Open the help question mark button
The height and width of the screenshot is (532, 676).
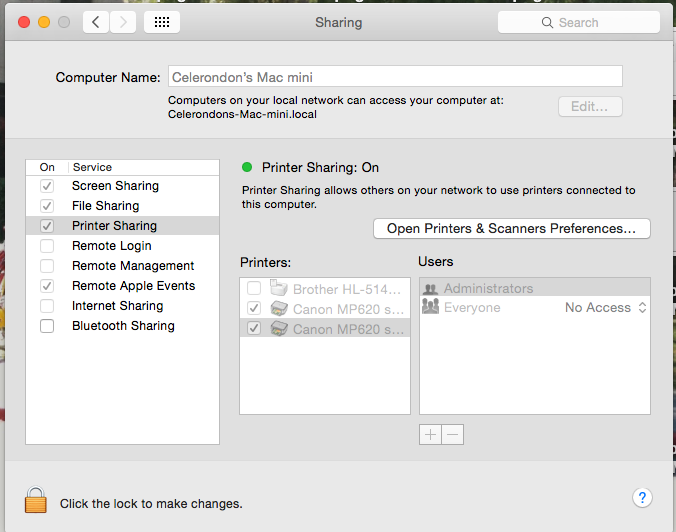click(642, 498)
